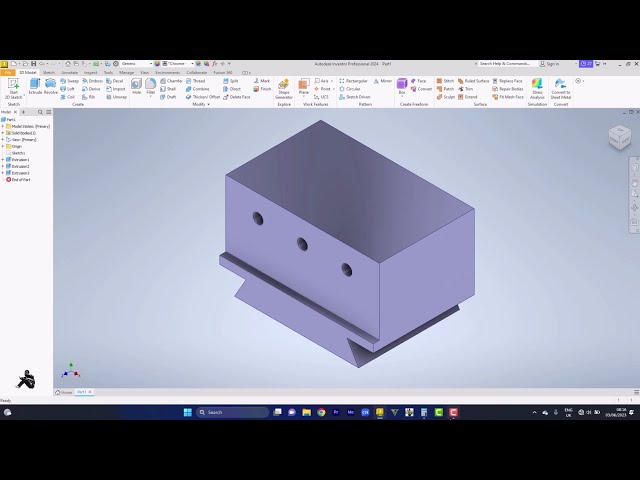Select the Extrude tool

coord(35,87)
